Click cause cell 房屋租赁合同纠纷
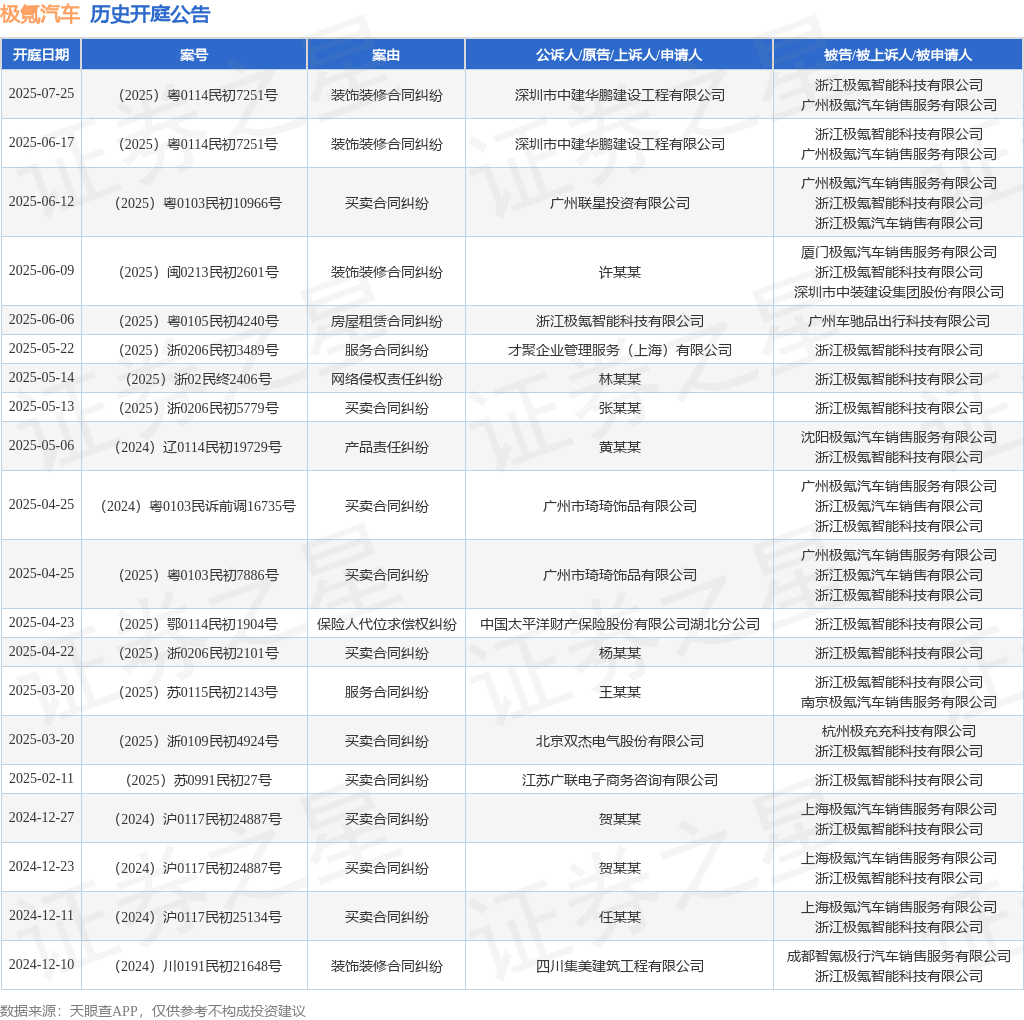This screenshot has width=1024, height=1020. pos(386,321)
